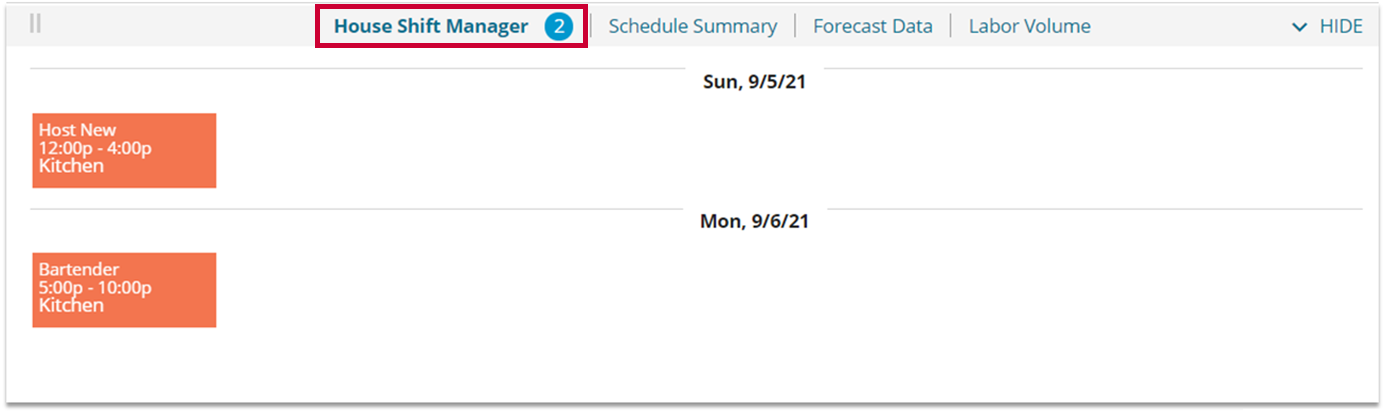Click the separator before the Labor Volume tab
1385x413 pixels.
pyautogui.click(x=951, y=27)
